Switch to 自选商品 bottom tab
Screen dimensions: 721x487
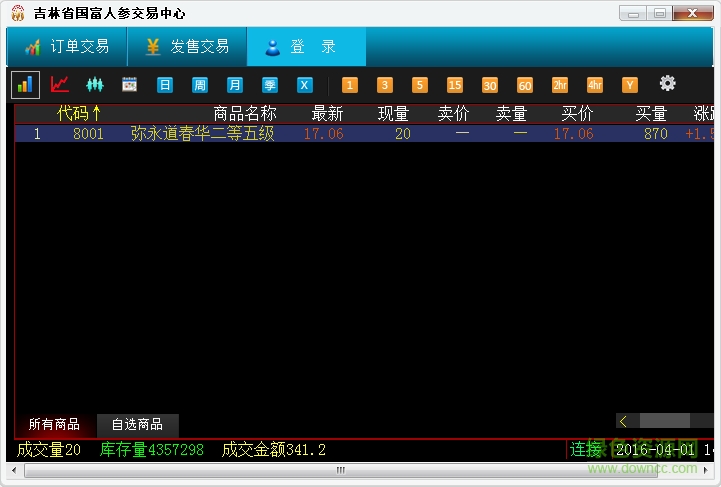pos(138,424)
